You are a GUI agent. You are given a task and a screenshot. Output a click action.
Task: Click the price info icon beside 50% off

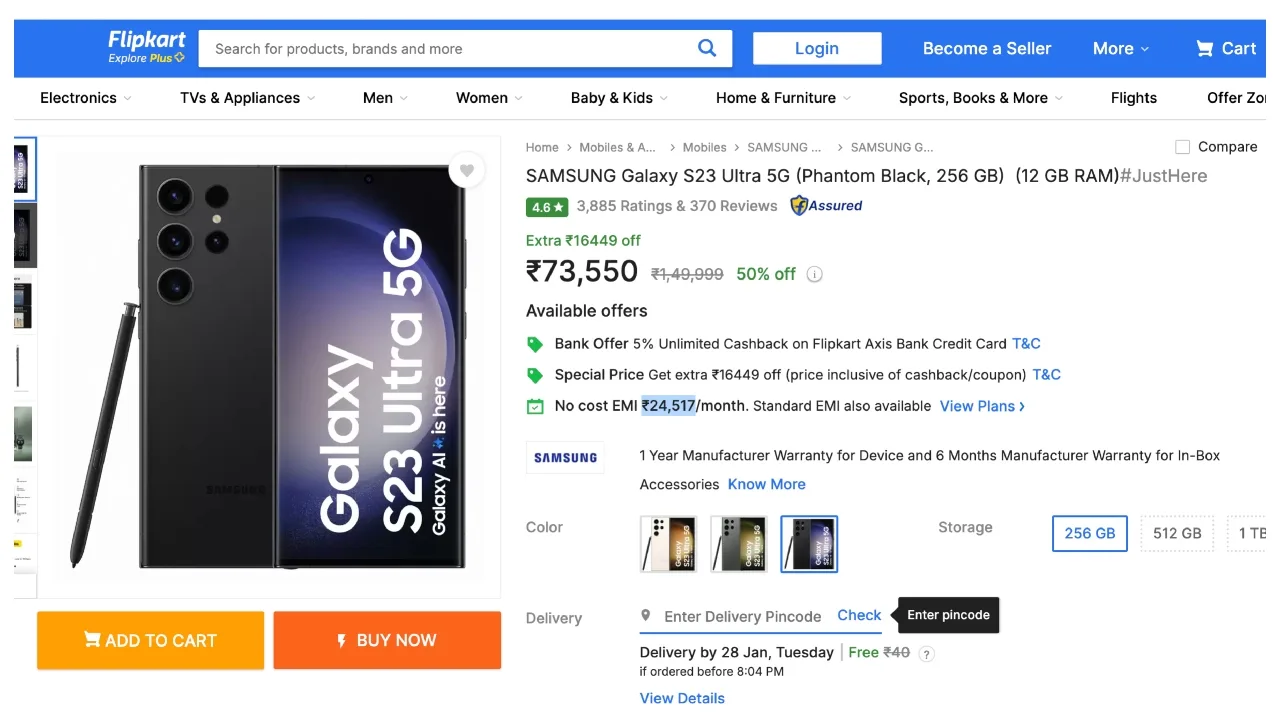pyautogui.click(x=815, y=274)
